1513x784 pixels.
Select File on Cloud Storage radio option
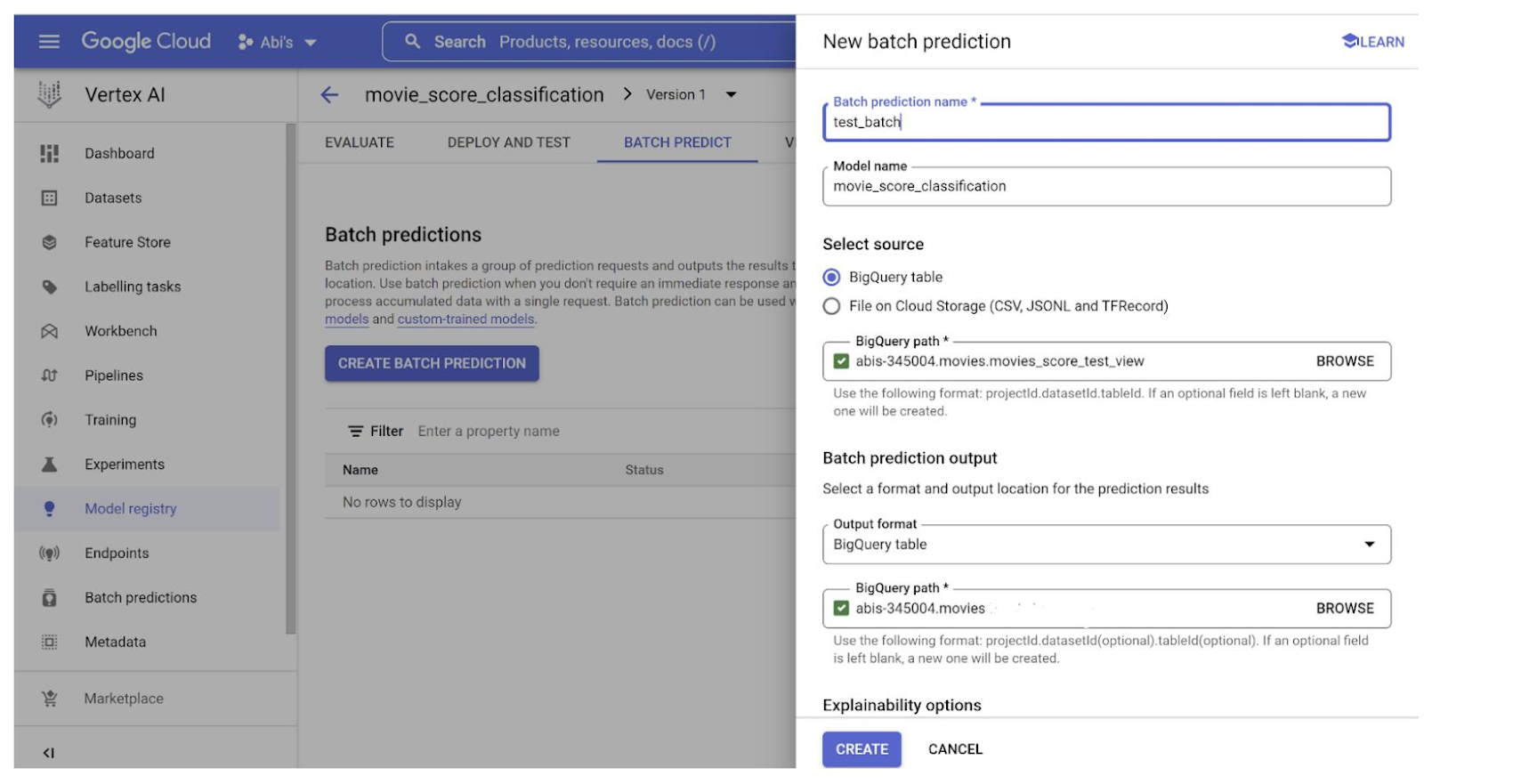831,306
